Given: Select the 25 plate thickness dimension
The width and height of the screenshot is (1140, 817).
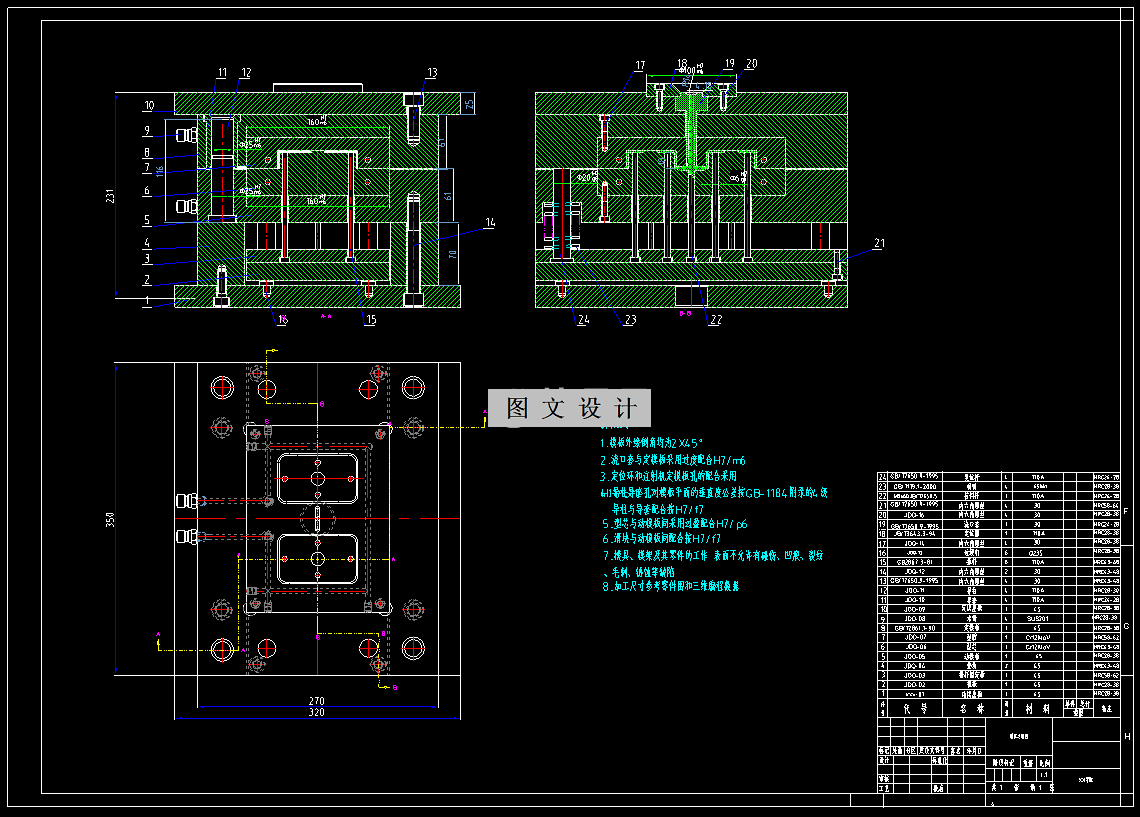Looking at the screenshot, I should coord(470,103).
